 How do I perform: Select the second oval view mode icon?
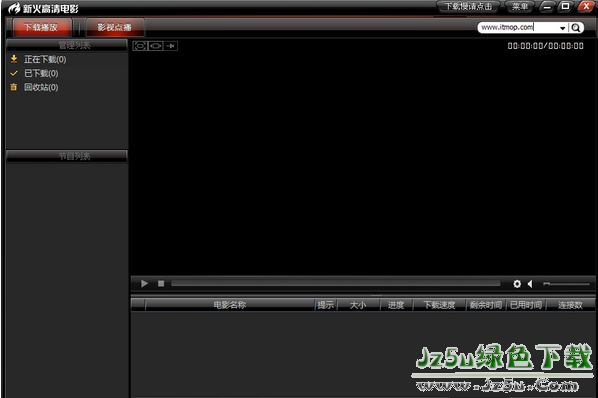[x=155, y=46]
